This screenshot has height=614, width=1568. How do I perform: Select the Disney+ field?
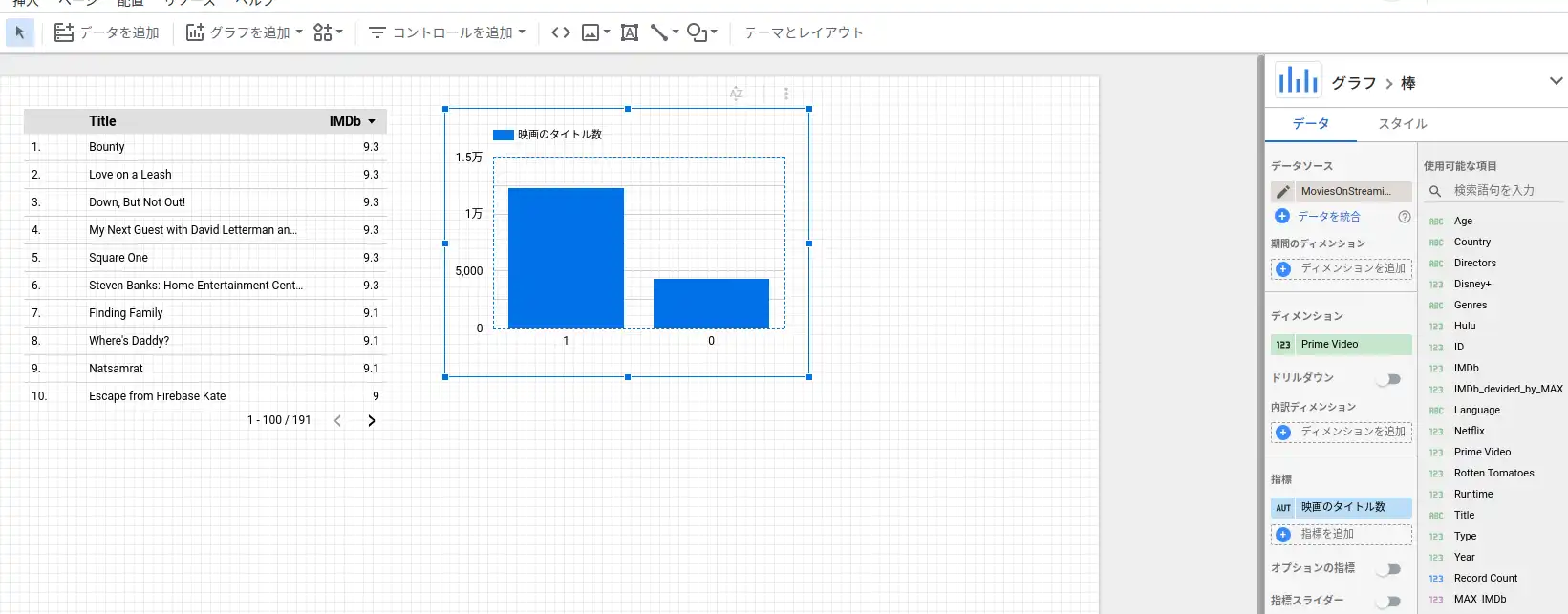(1472, 285)
